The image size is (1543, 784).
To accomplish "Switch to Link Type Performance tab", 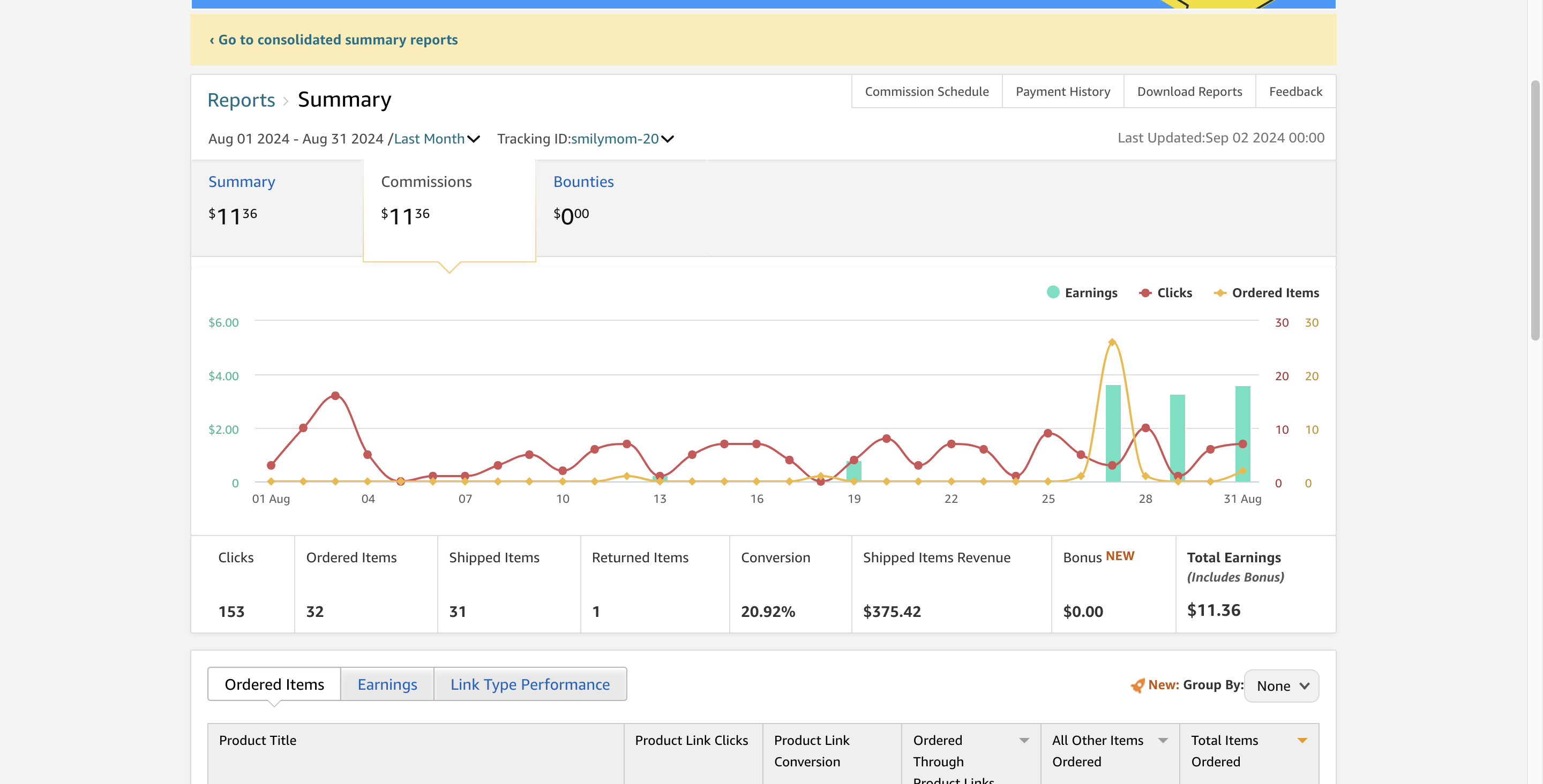I will [x=529, y=684].
